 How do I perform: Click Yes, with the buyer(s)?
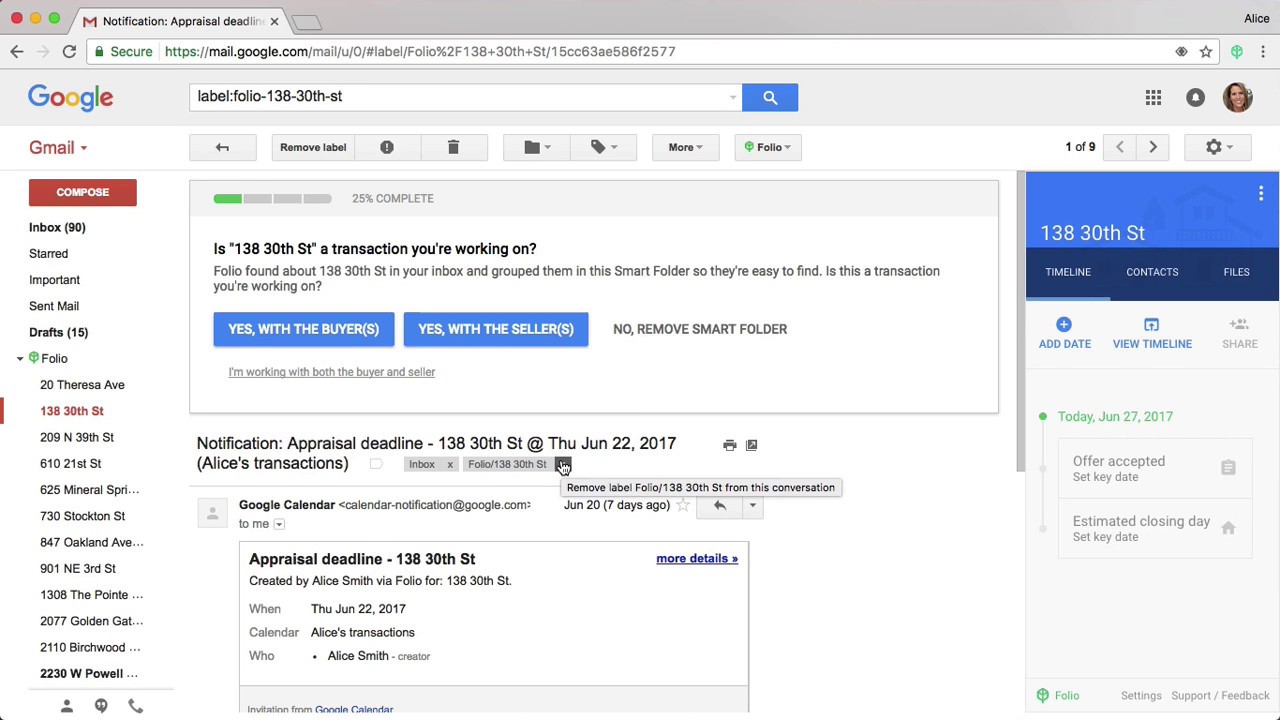tap(303, 329)
